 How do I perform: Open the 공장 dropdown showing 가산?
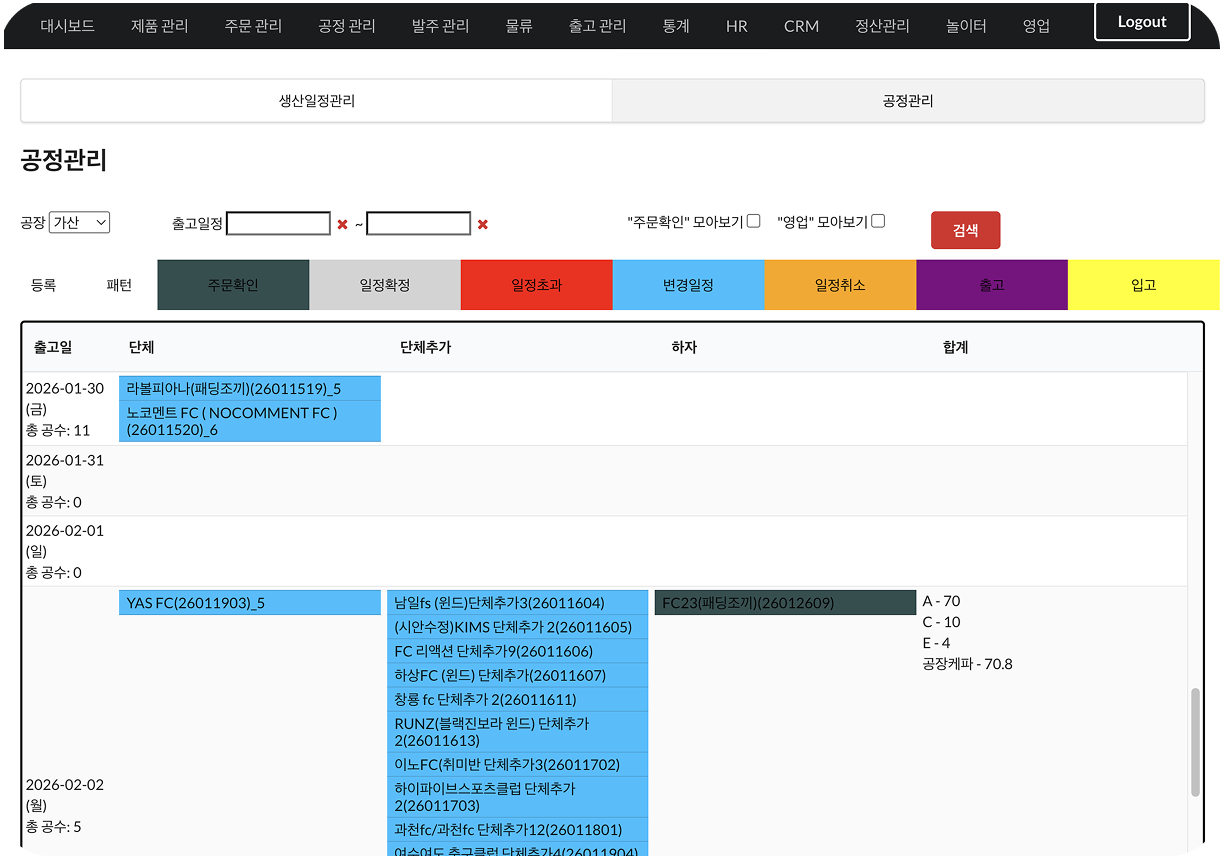[x=79, y=223]
